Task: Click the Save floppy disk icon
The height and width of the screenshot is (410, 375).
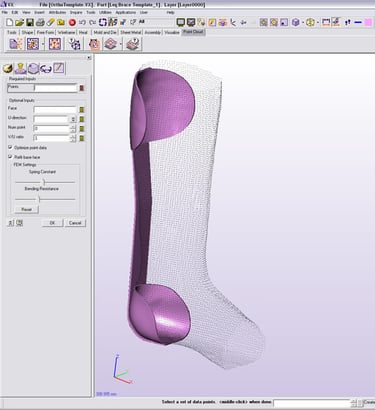Action: [x=30, y=22]
